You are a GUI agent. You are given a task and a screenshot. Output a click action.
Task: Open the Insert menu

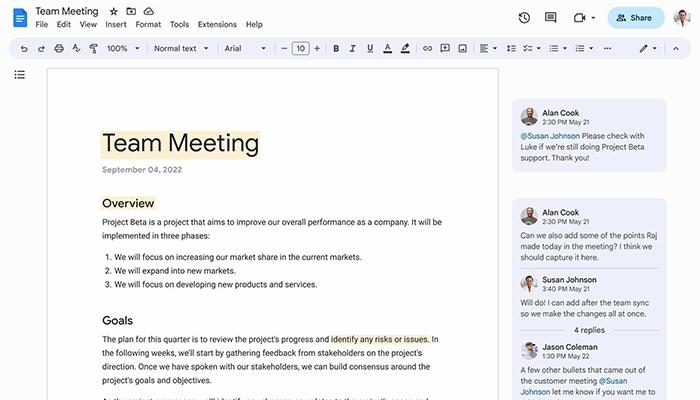point(116,25)
